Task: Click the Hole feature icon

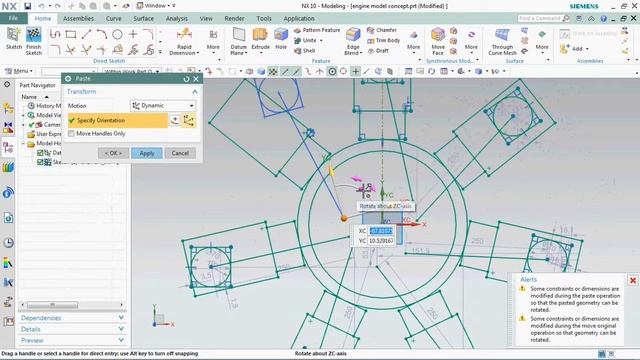Action: (x=281, y=35)
